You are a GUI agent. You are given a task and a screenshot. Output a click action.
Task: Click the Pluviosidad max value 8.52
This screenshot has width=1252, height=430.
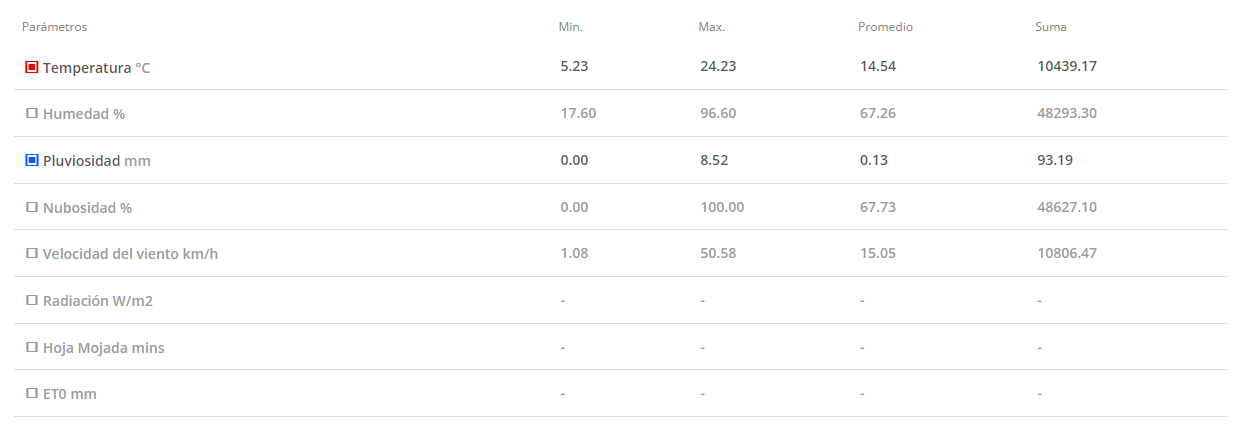point(714,160)
